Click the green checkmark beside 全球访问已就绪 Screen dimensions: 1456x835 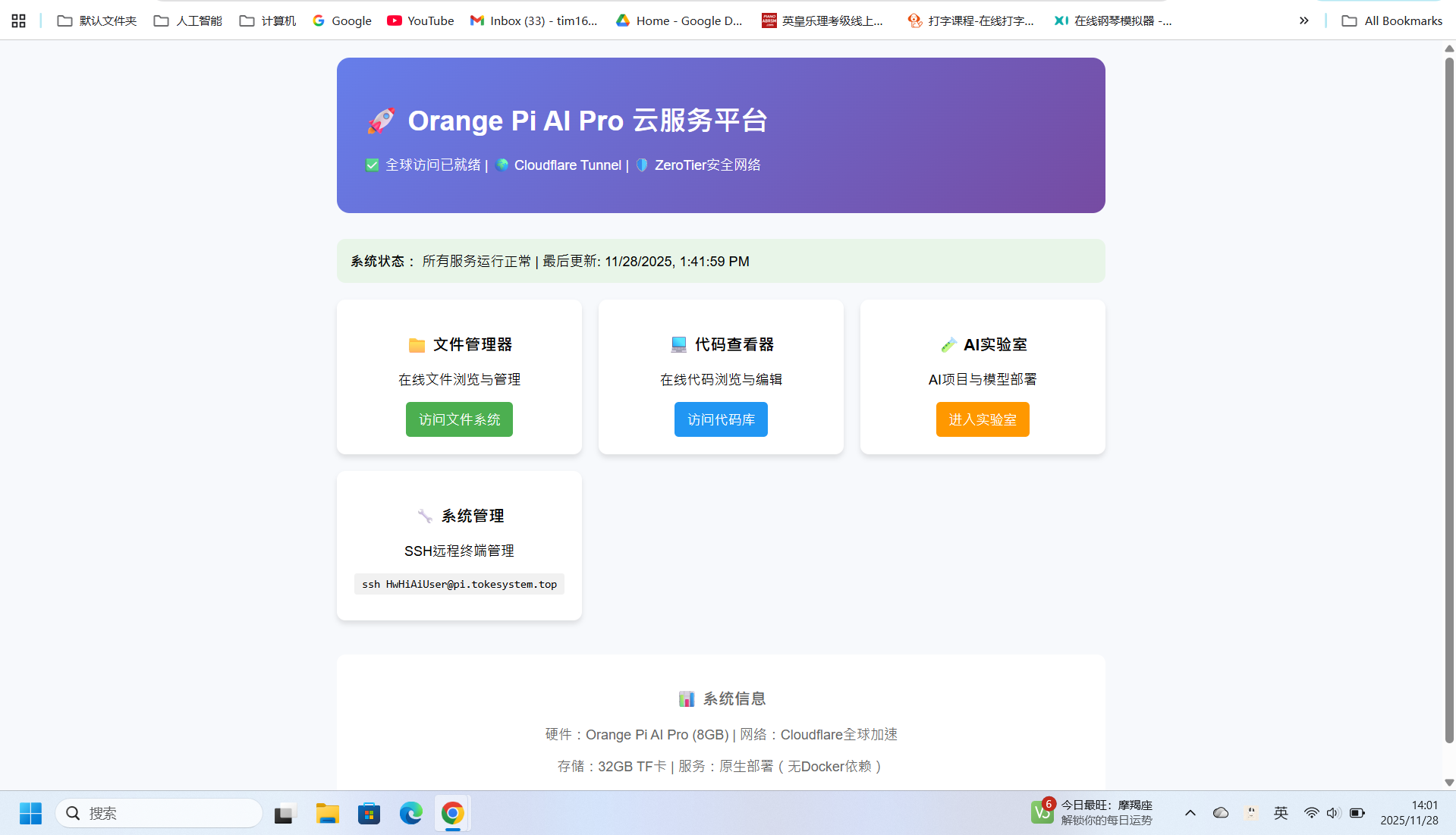click(372, 165)
